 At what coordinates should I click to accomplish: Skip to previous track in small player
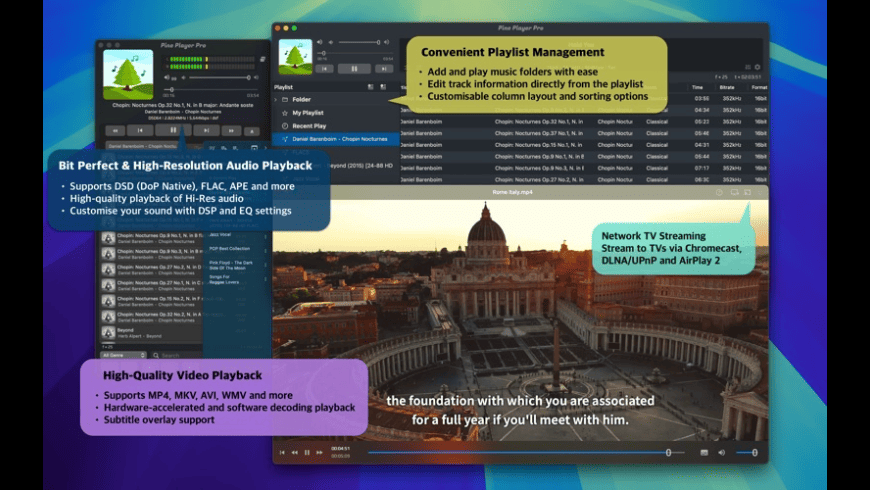pos(140,130)
